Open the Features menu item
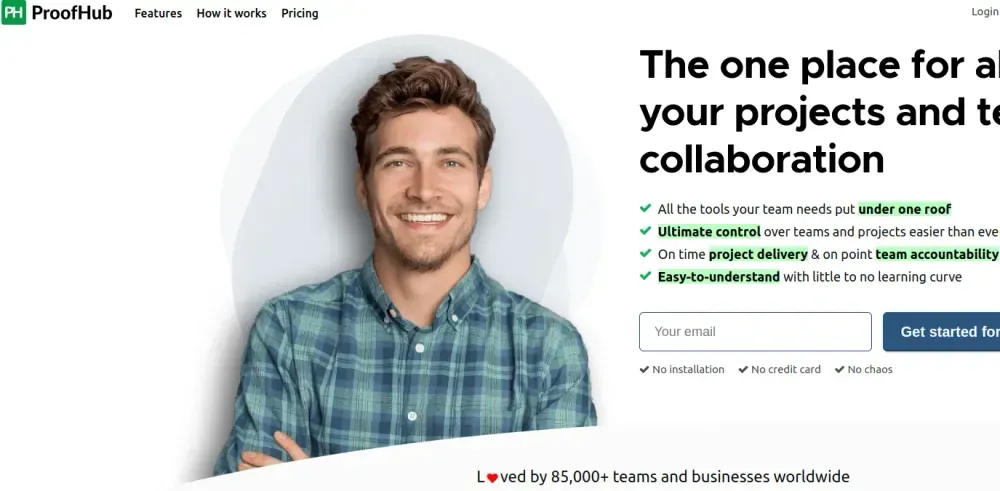This screenshot has width=1000, height=491. coord(158,13)
